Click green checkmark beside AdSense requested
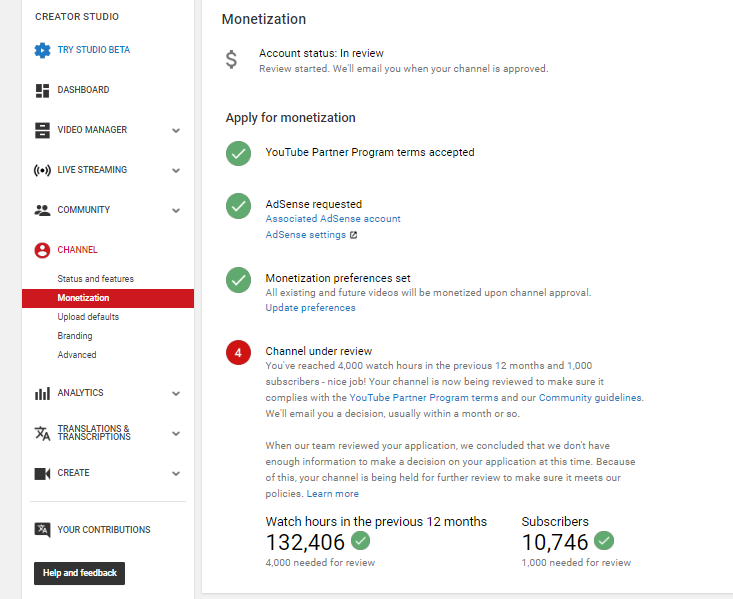Screen dimensions: 733x599 point(238,206)
